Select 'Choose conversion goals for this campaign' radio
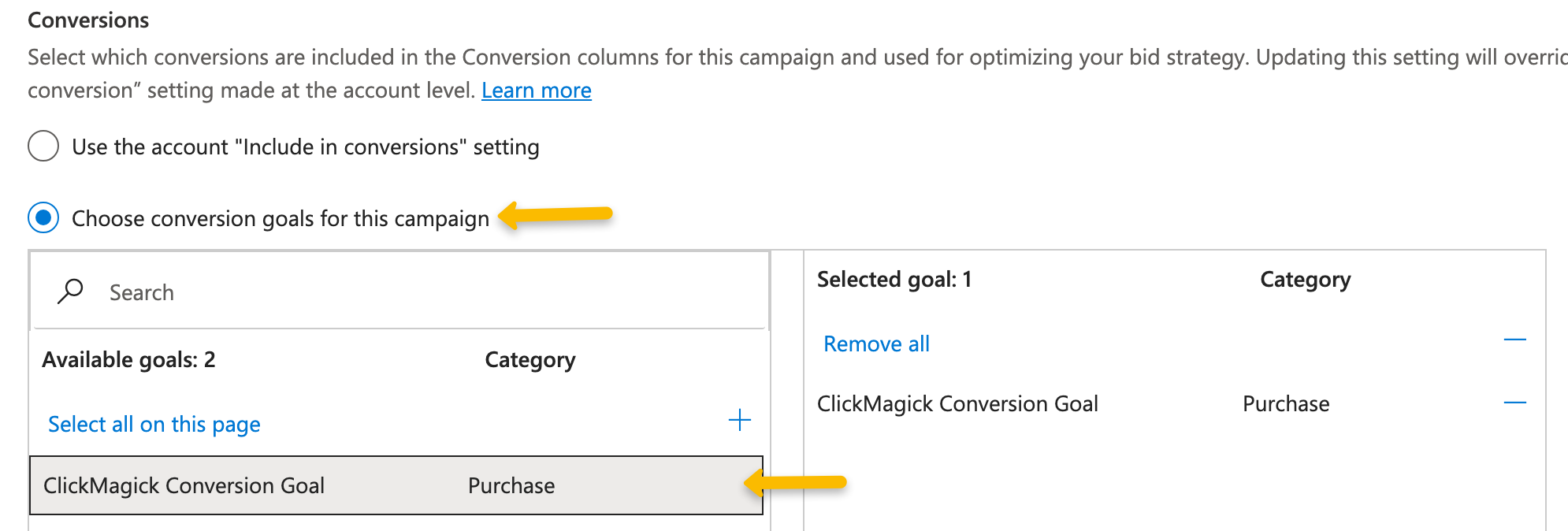This screenshot has height=531, width=1568. pyautogui.click(x=43, y=217)
